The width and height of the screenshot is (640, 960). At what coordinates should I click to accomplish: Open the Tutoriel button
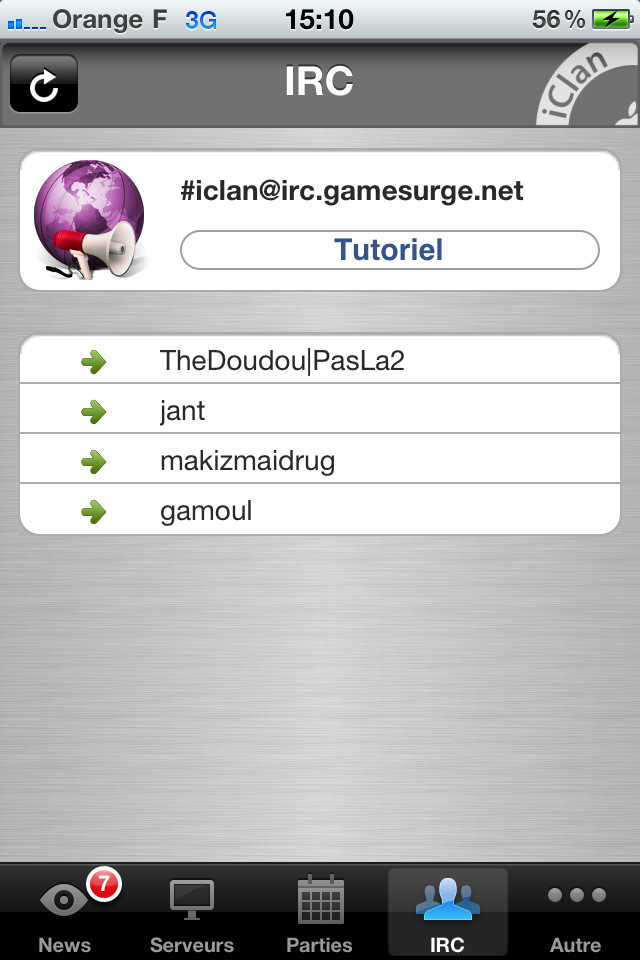390,250
